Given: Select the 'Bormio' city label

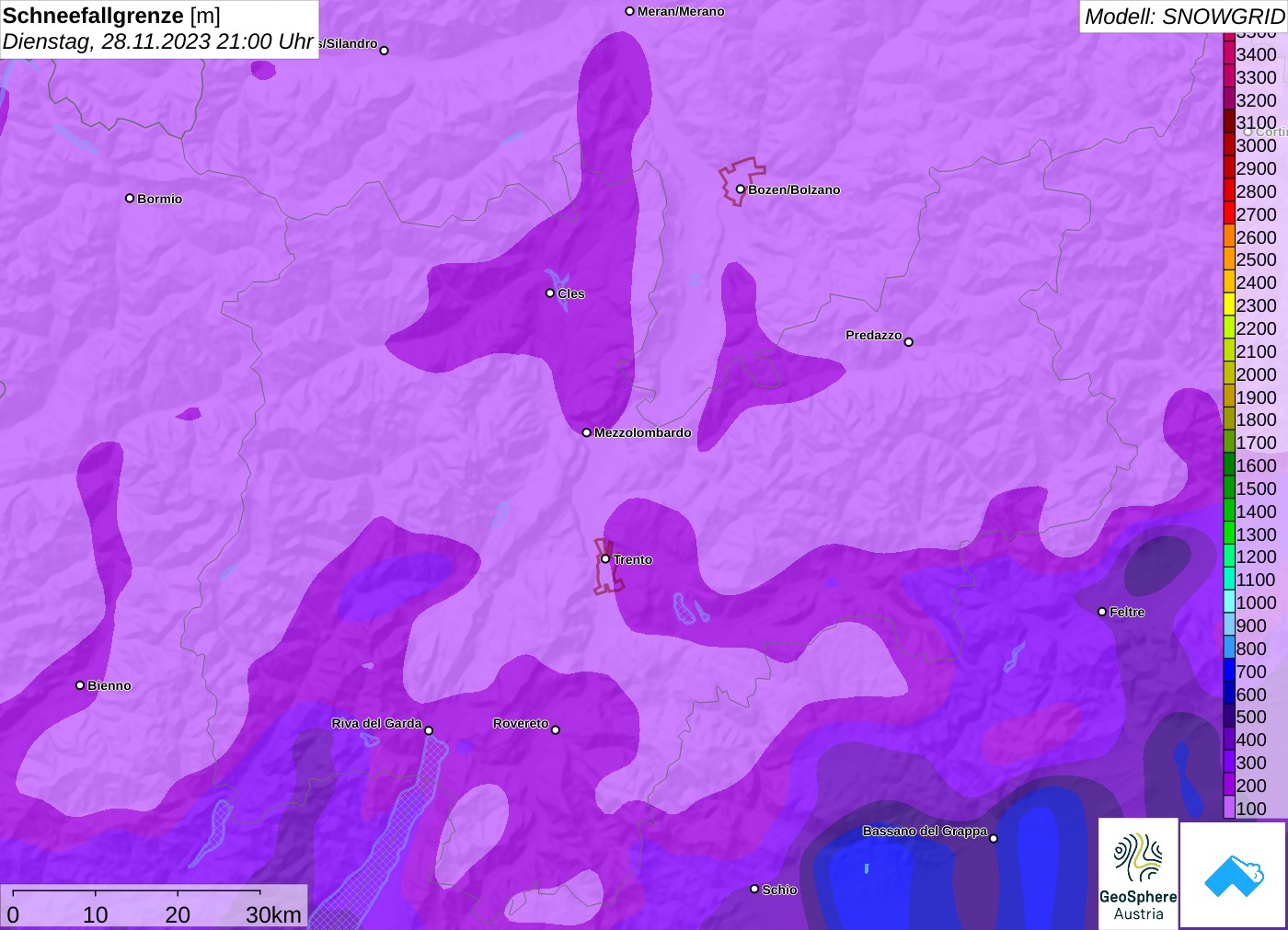Looking at the screenshot, I should click(x=160, y=199).
